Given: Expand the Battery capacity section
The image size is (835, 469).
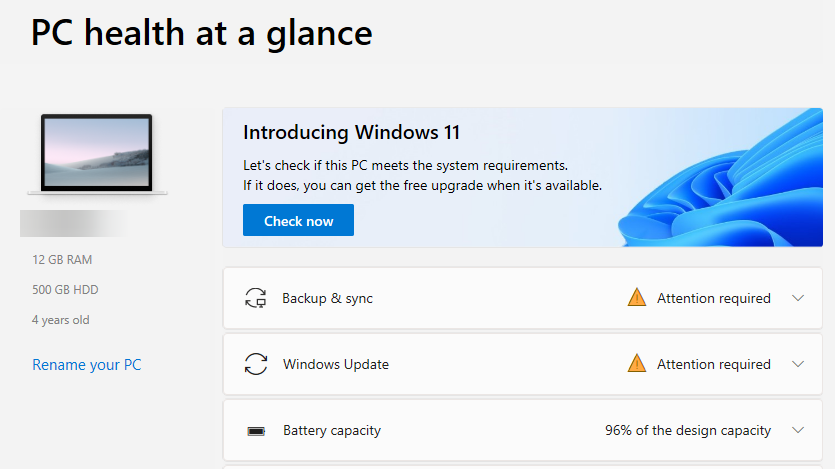Looking at the screenshot, I should point(797,431).
